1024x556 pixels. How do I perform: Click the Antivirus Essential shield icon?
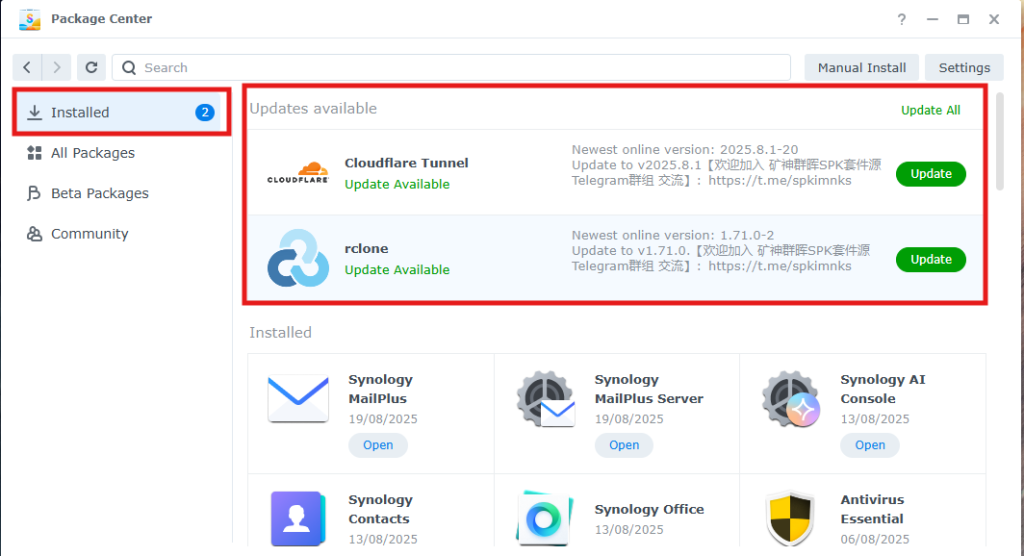[x=790, y=519]
